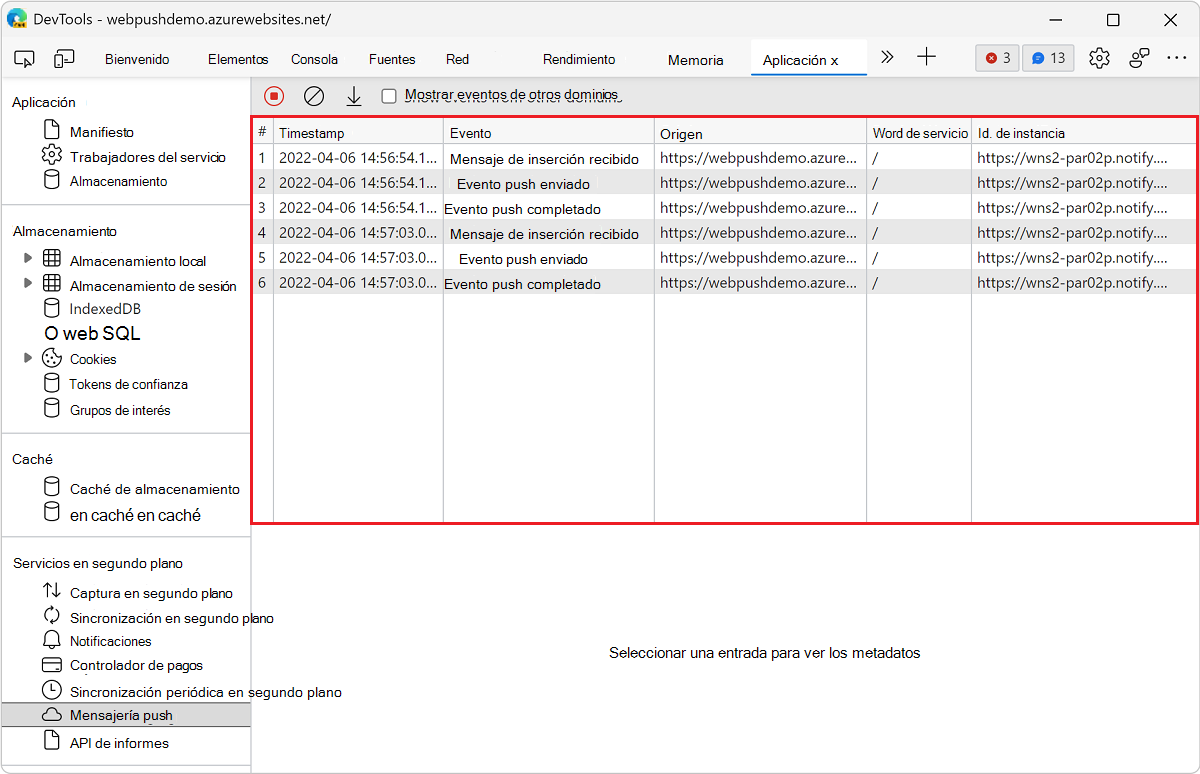The height and width of the screenshot is (774, 1200).
Task: Open the More tabs chevron
Action: click(887, 58)
